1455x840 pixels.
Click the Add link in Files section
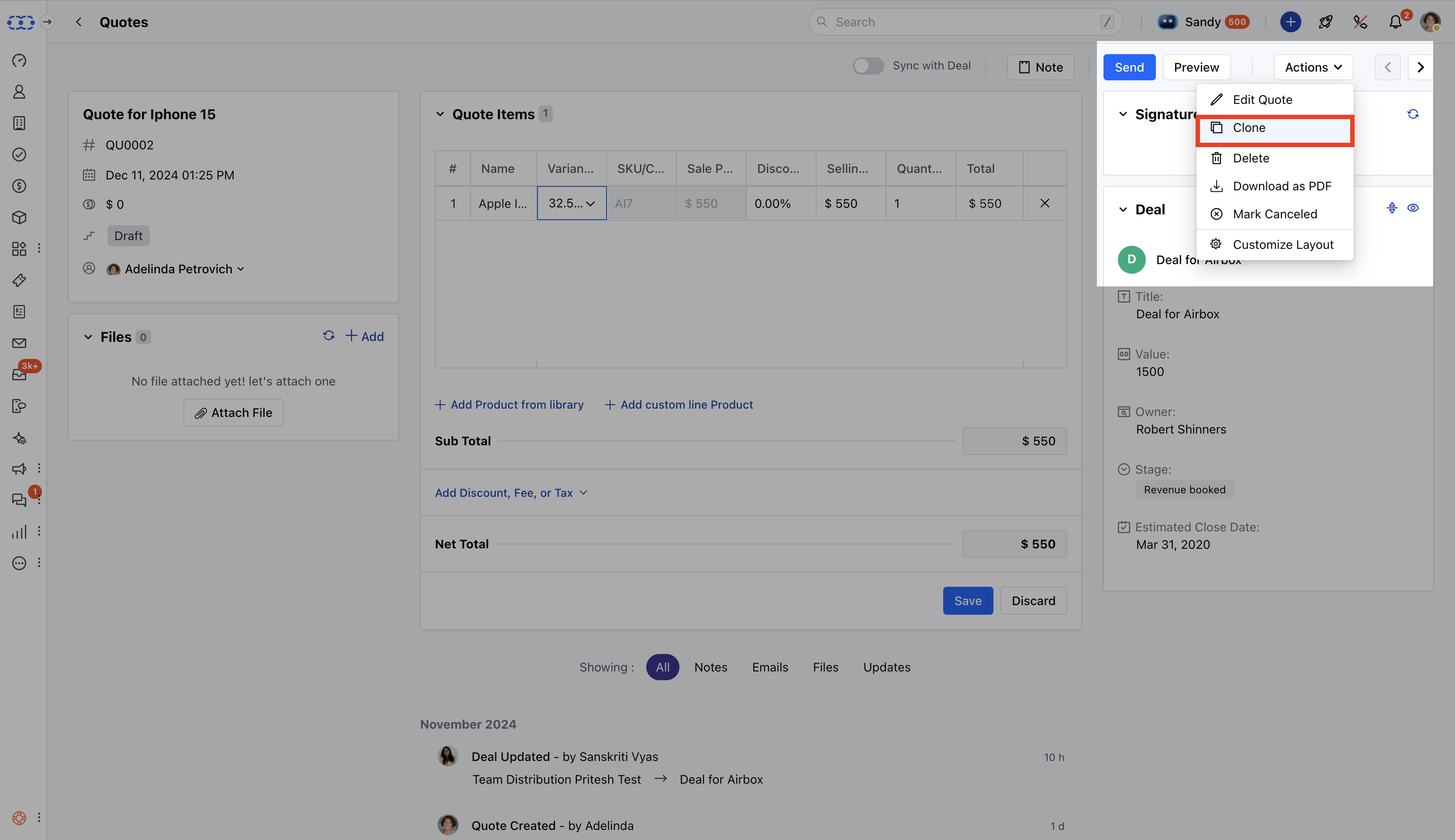364,336
